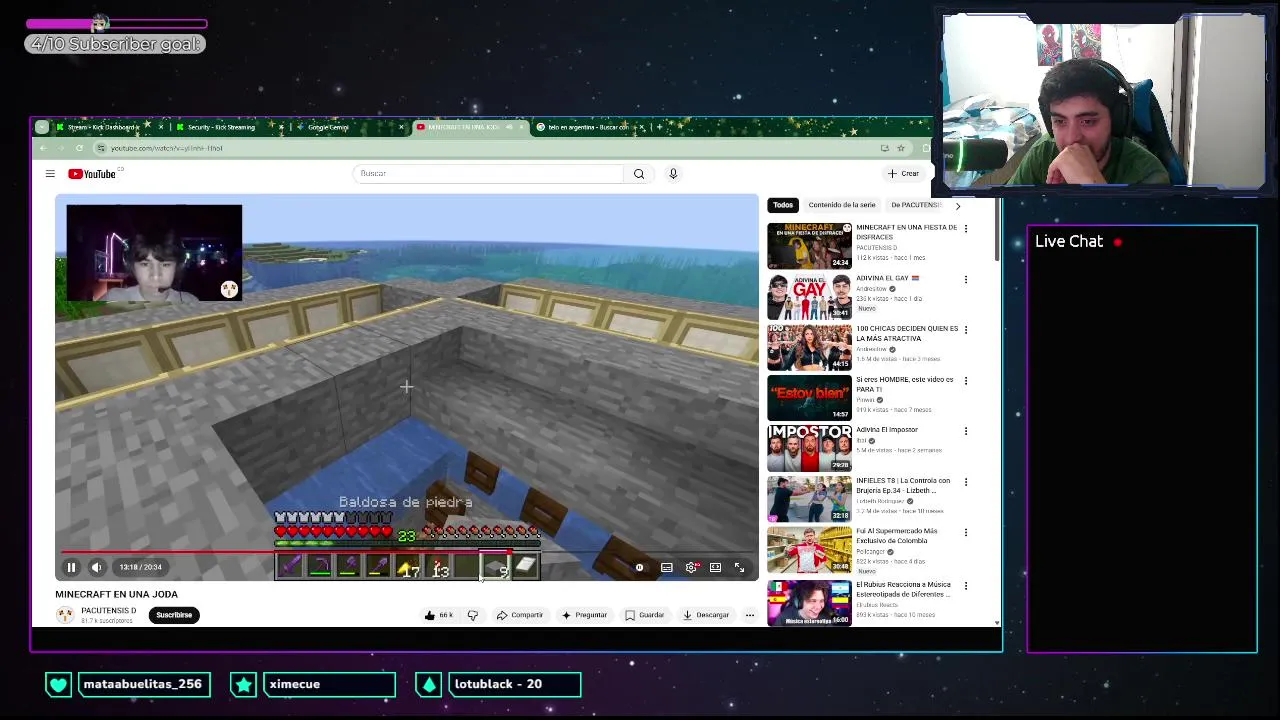Click the MINECRAFT EN UNA JODA title

[x=116, y=594]
